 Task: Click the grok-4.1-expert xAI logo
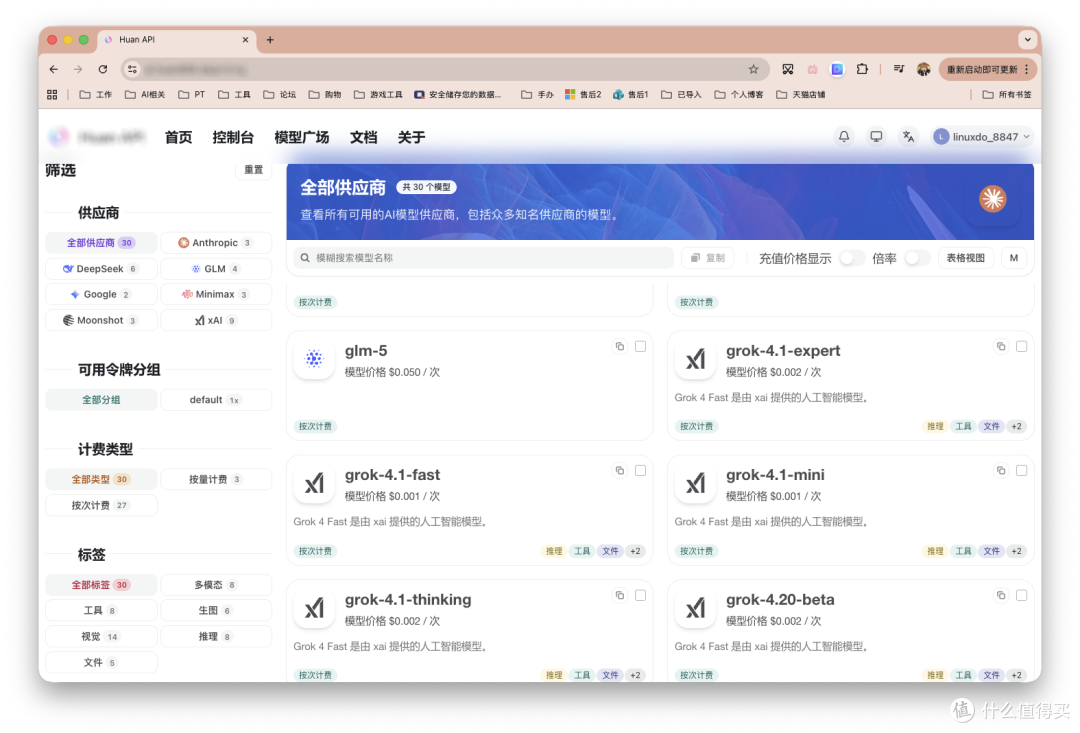point(695,359)
